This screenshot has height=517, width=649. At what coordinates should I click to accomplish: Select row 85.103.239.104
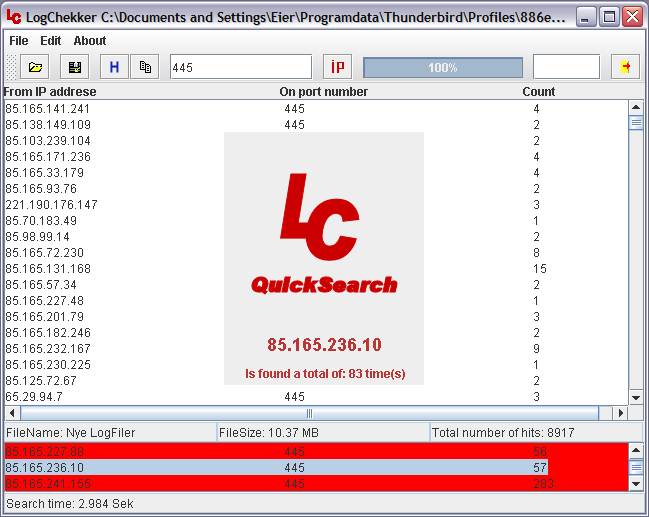[x=316, y=141]
